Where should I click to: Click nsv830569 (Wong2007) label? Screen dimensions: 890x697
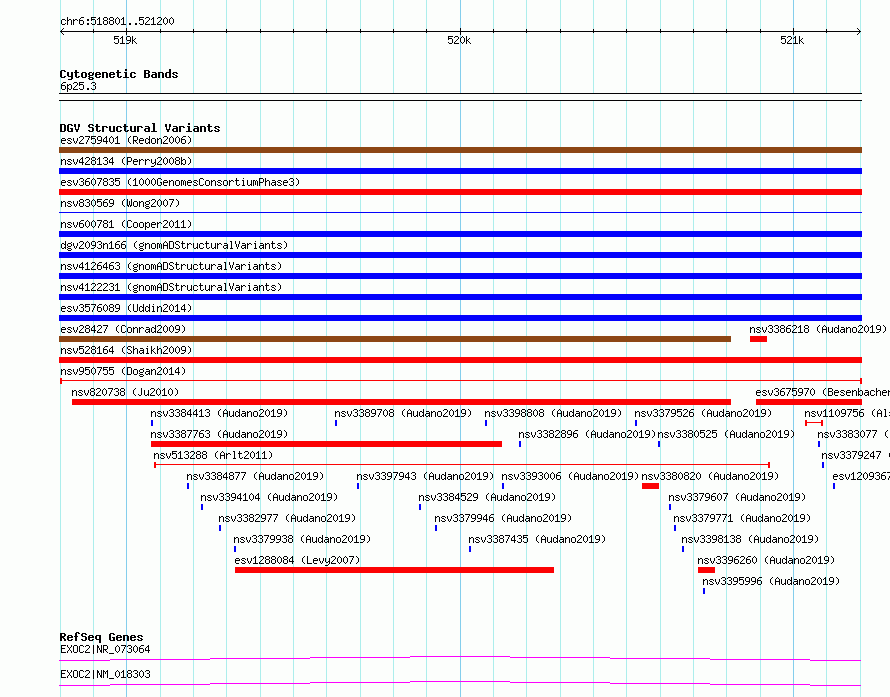click(x=120, y=203)
